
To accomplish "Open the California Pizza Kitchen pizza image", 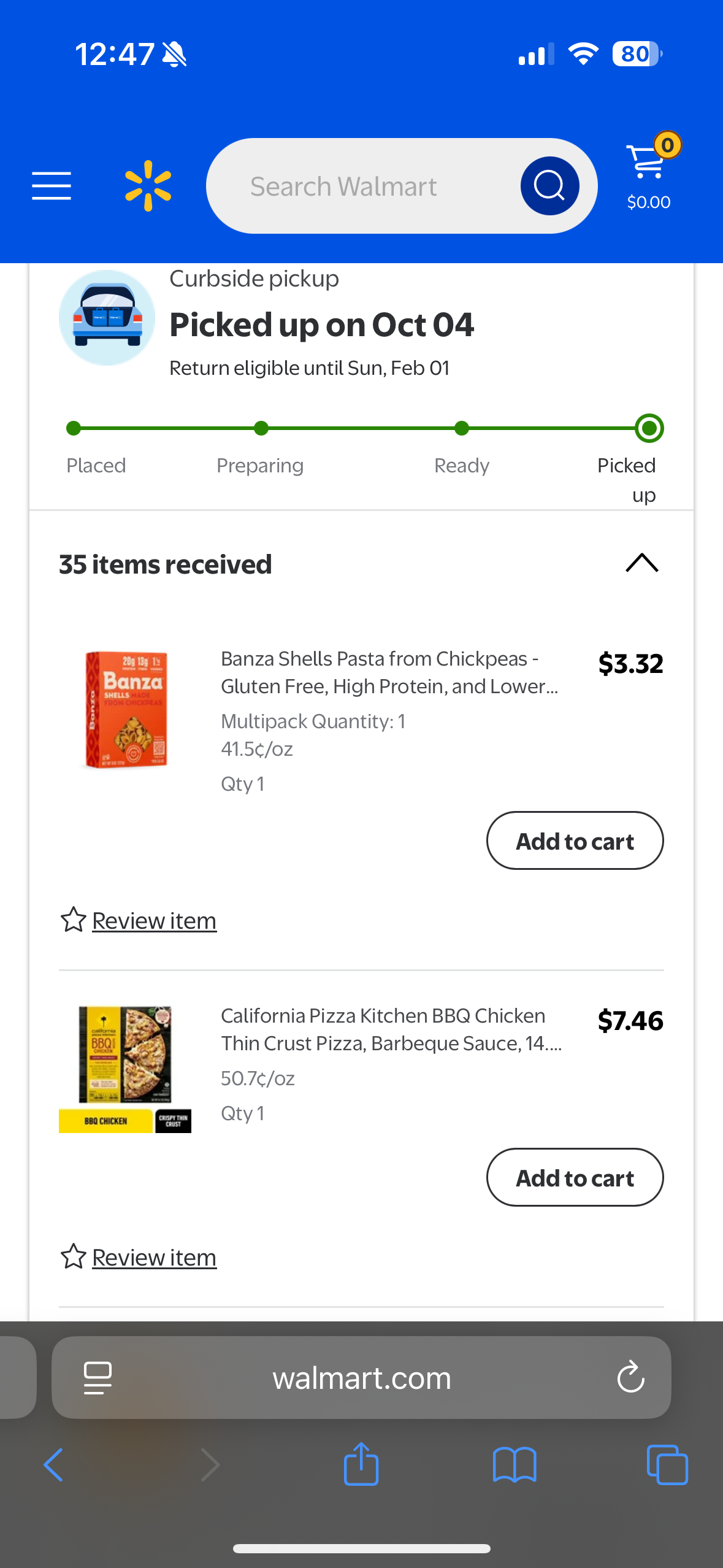I will point(125,1069).
